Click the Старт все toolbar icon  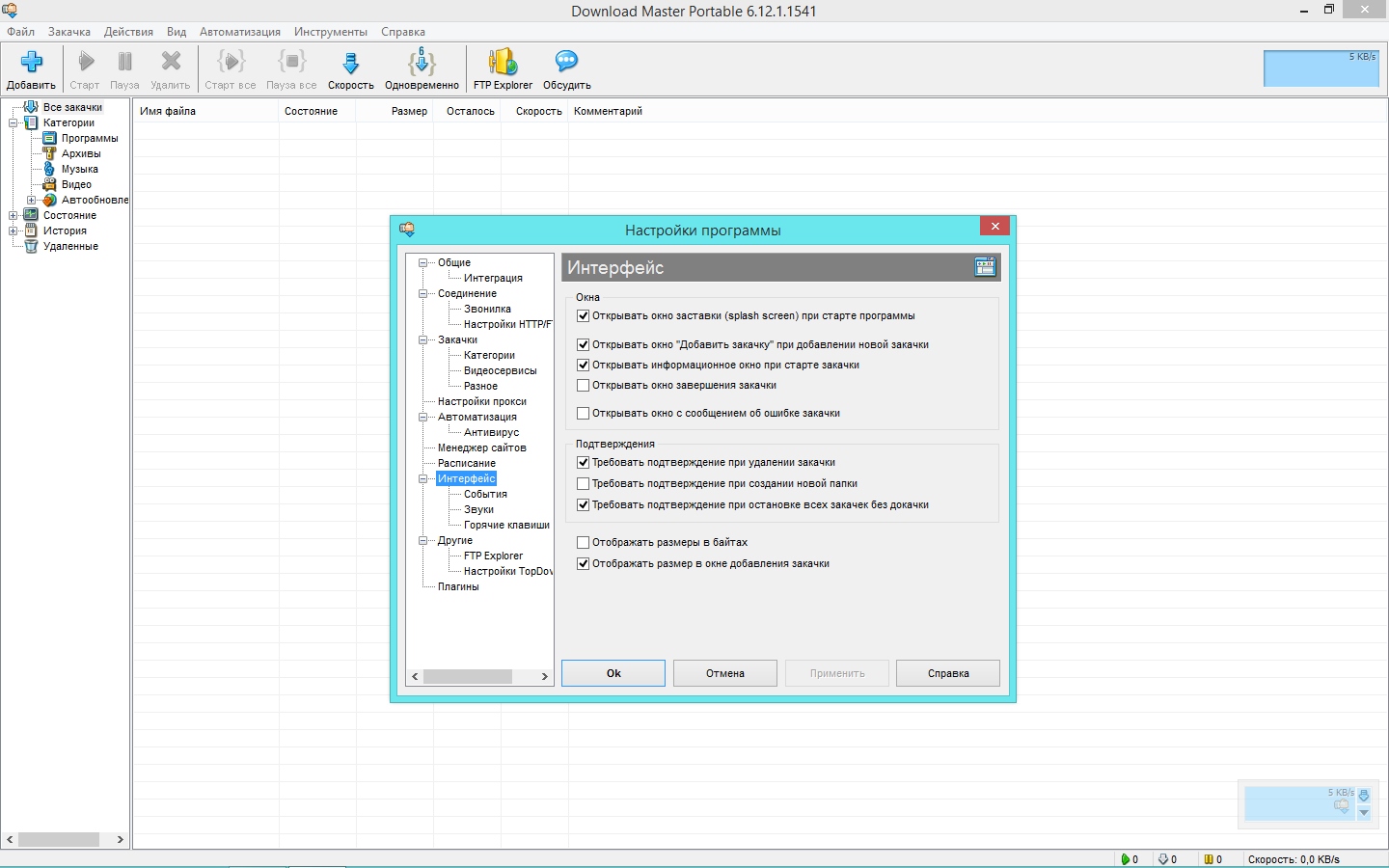231,62
